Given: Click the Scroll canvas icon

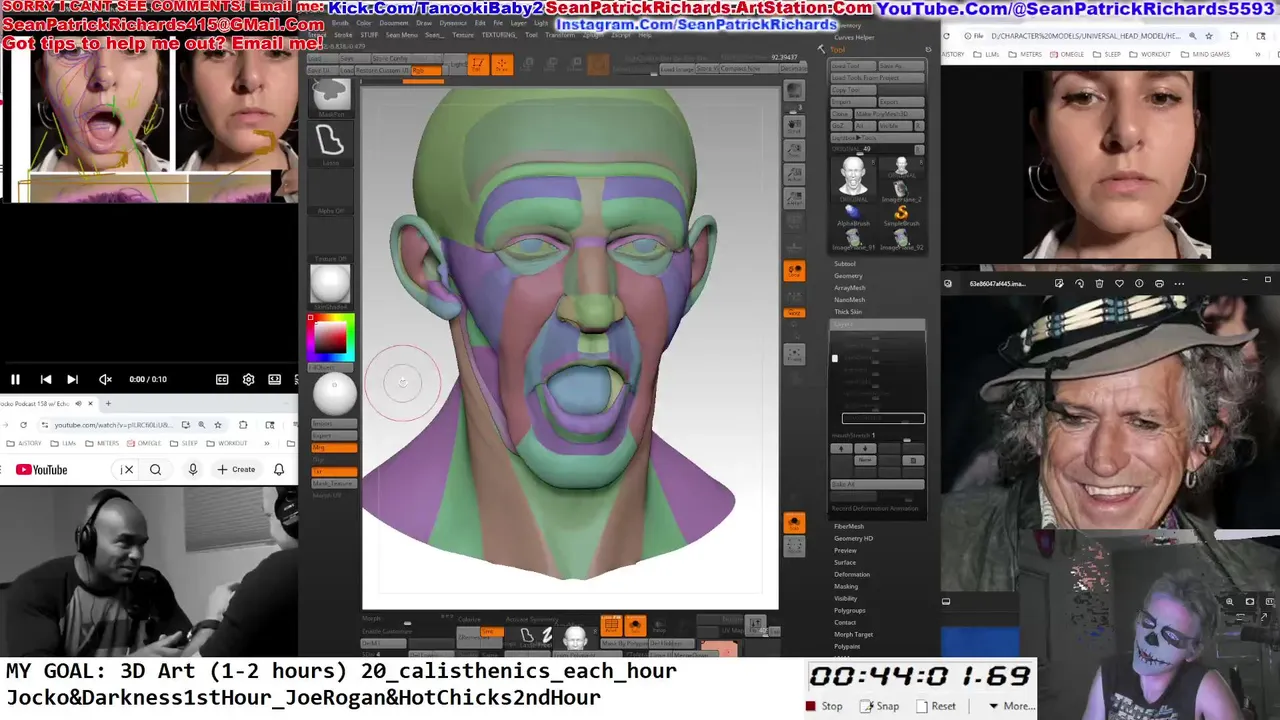Looking at the screenshot, I should pyautogui.click(x=794, y=127).
